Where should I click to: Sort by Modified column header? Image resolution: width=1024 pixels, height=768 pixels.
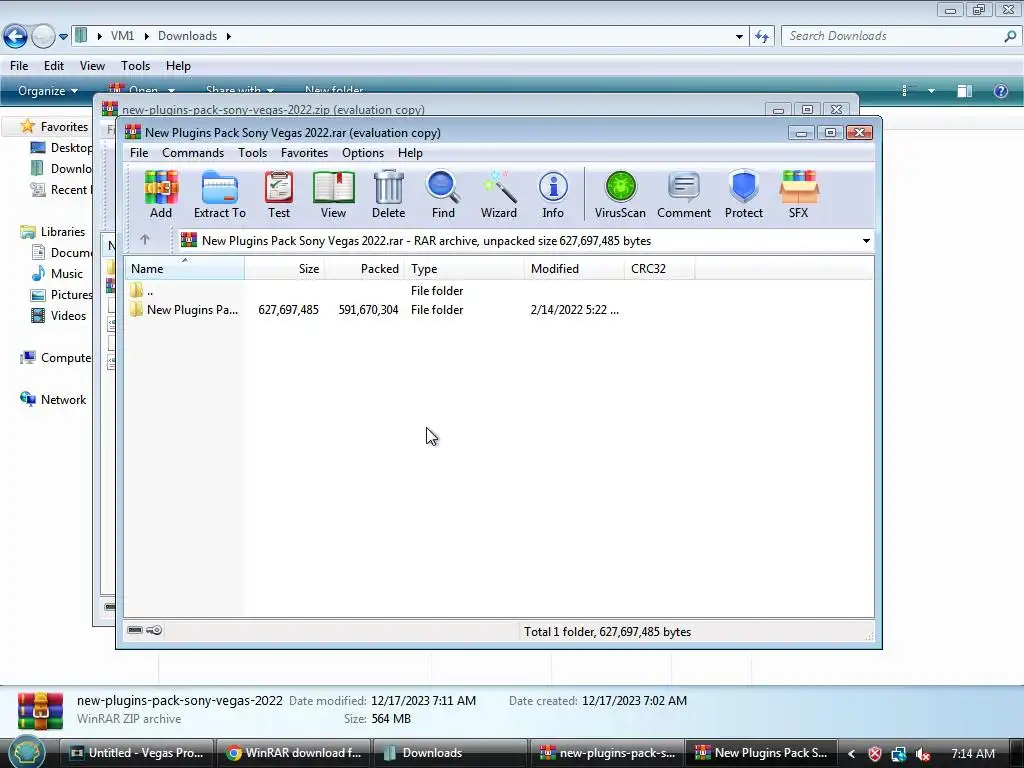tap(574, 268)
